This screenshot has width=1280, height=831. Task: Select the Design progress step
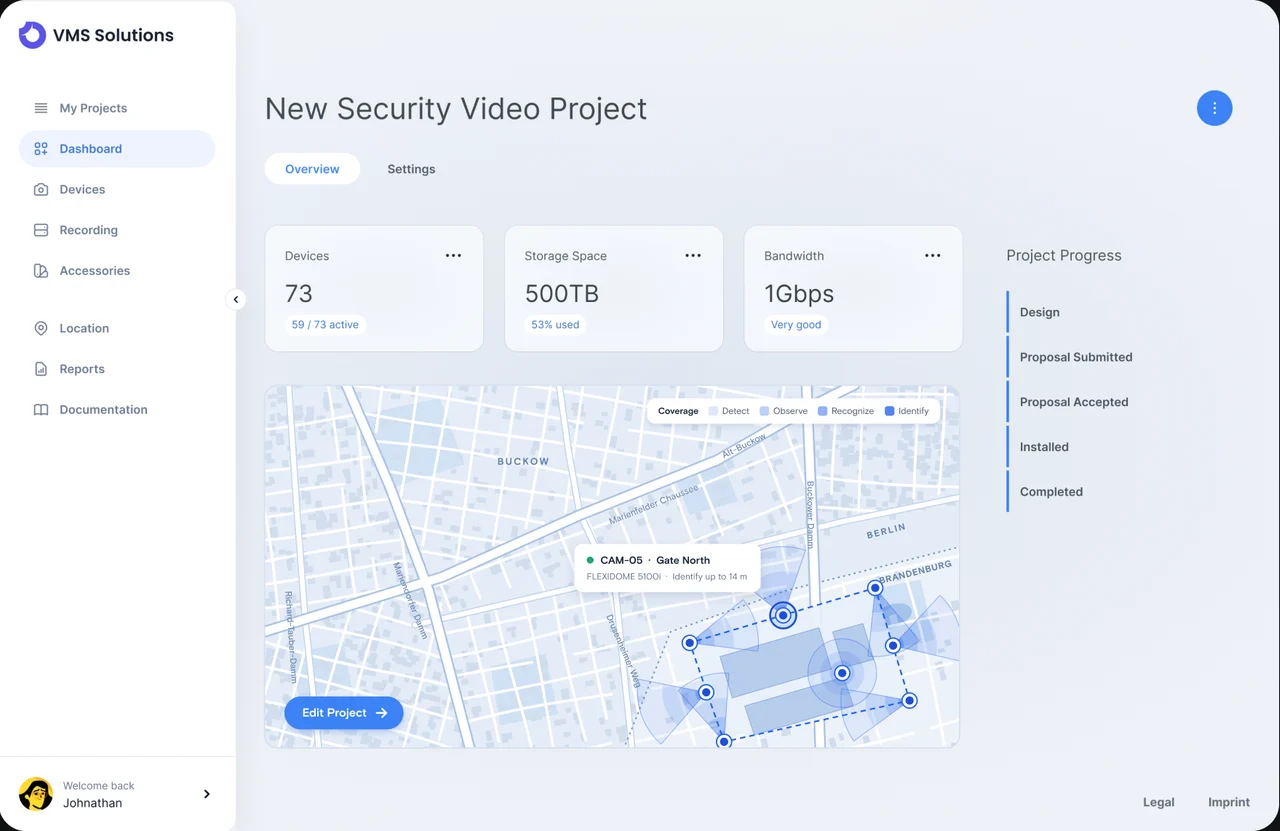tap(1040, 312)
